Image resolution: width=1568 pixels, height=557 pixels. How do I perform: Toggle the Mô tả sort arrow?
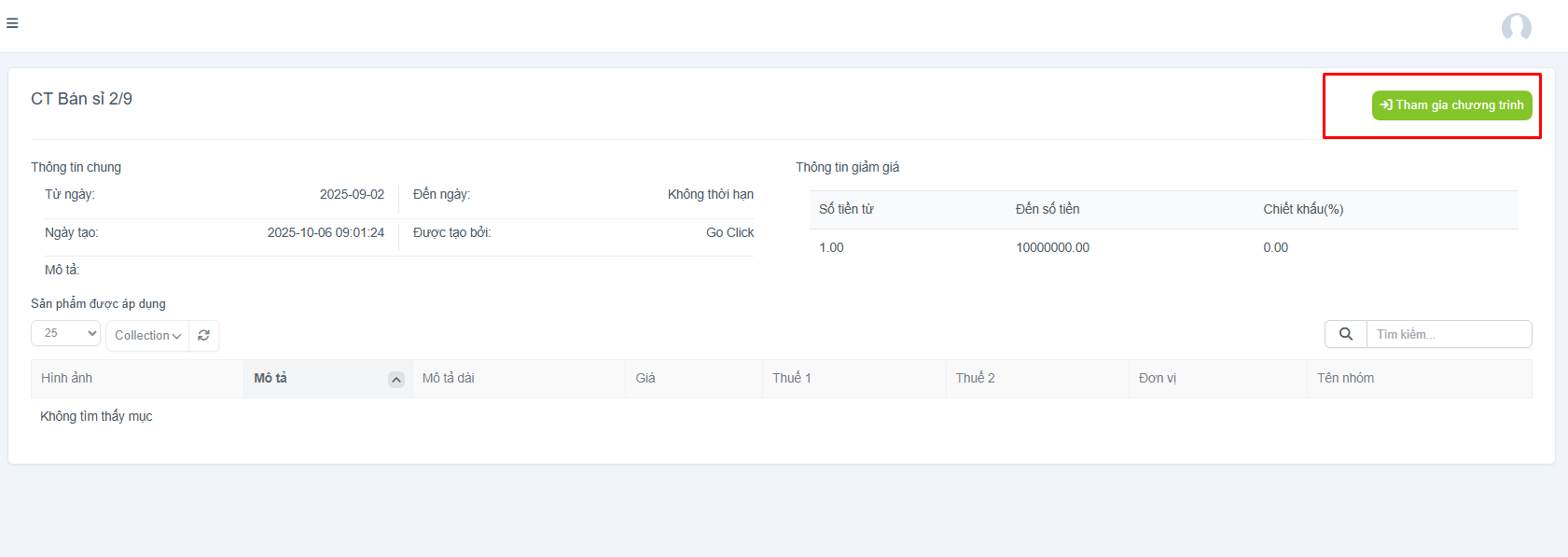(395, 380)
